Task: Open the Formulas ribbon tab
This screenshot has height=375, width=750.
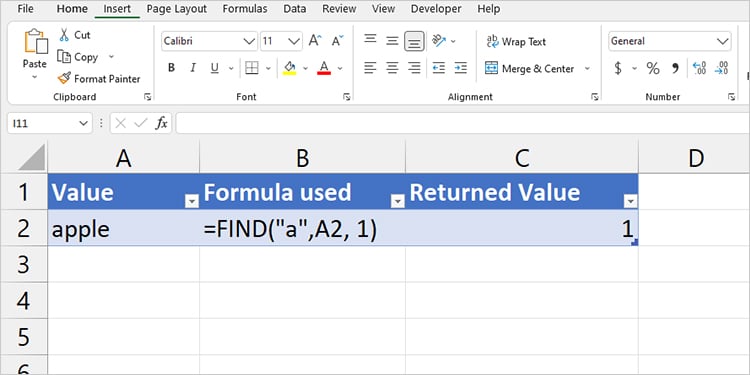Action: coord(245,9)
